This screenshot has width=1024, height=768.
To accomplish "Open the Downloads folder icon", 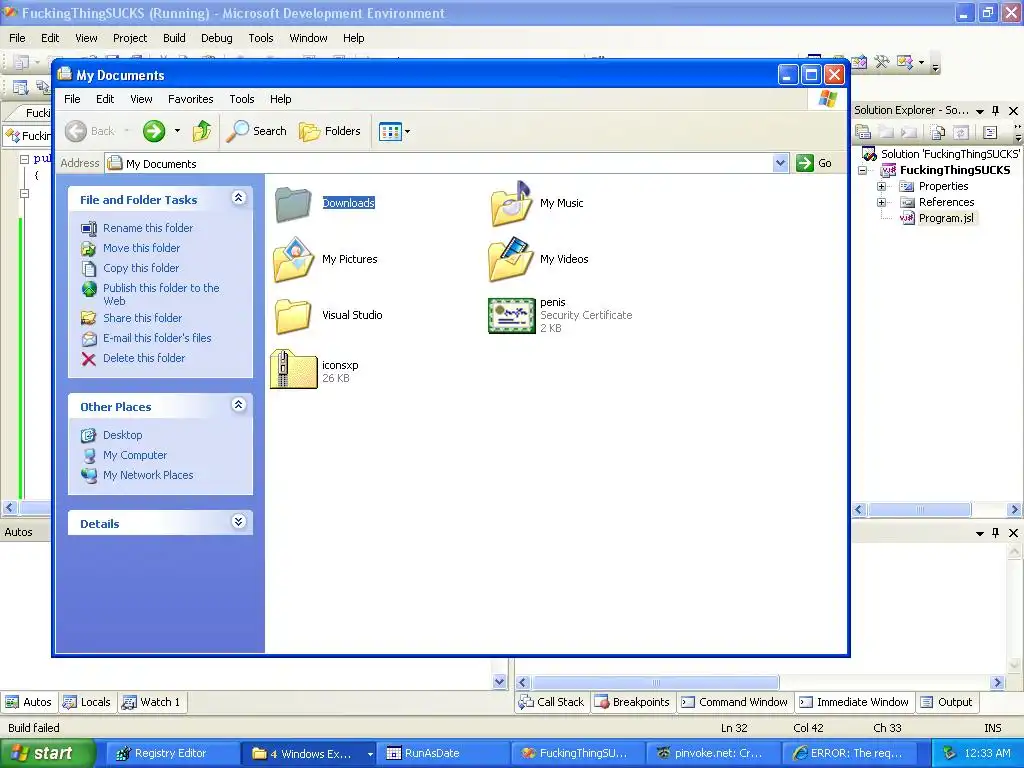I will point(293,204).
